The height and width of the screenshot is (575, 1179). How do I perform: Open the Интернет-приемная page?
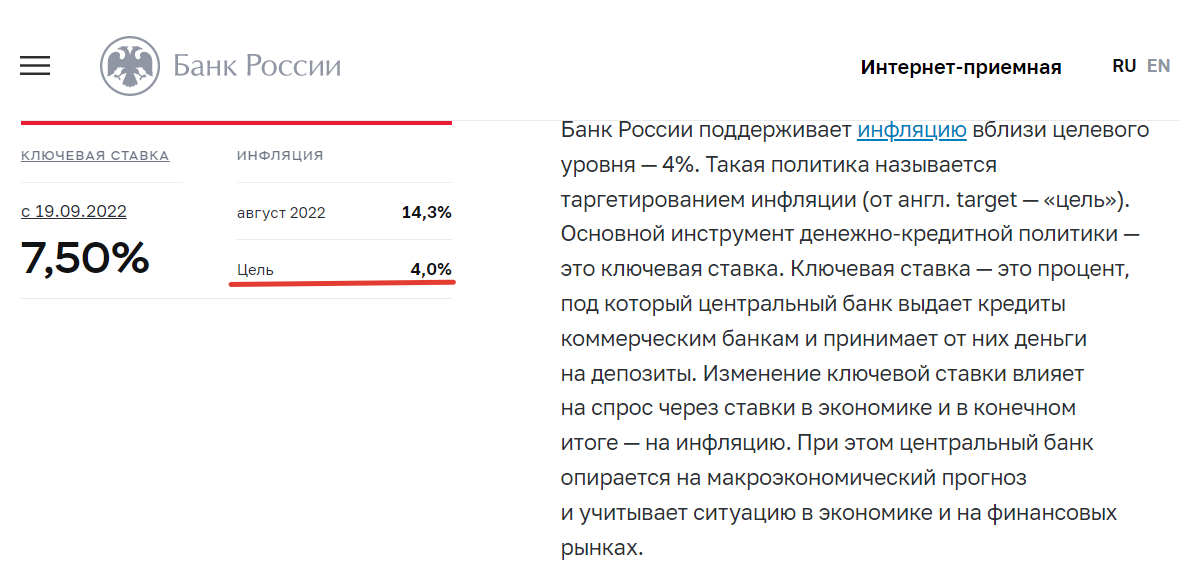point(960,67)
